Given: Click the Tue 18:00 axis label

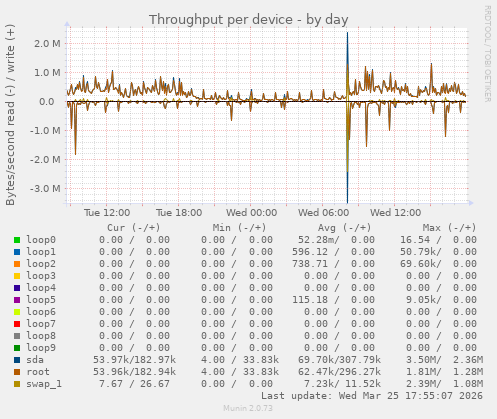Looking at the screenshot, I should pyautogui.click(x=179, y=213).
